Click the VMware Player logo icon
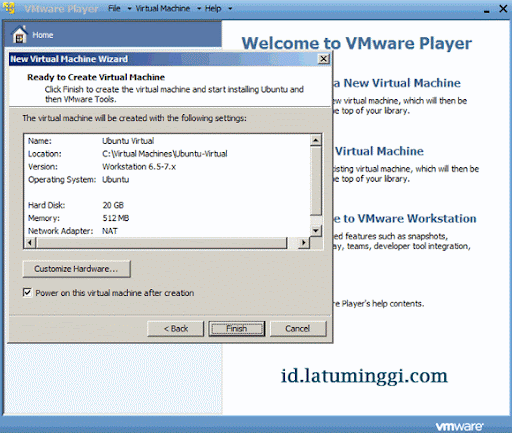Viewport: 512px width, 433px height. point(9,8)
